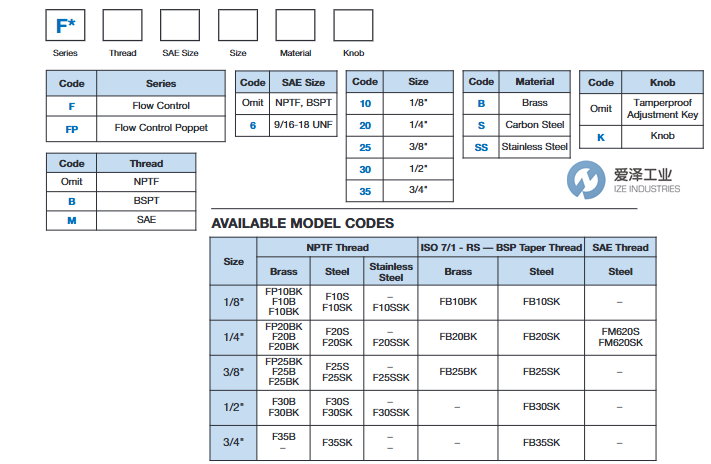This screenshot has height=464, width=711.
Task: Select size code 35 for 3/4"
Action: pyautogui.click(x=365, y=189)
